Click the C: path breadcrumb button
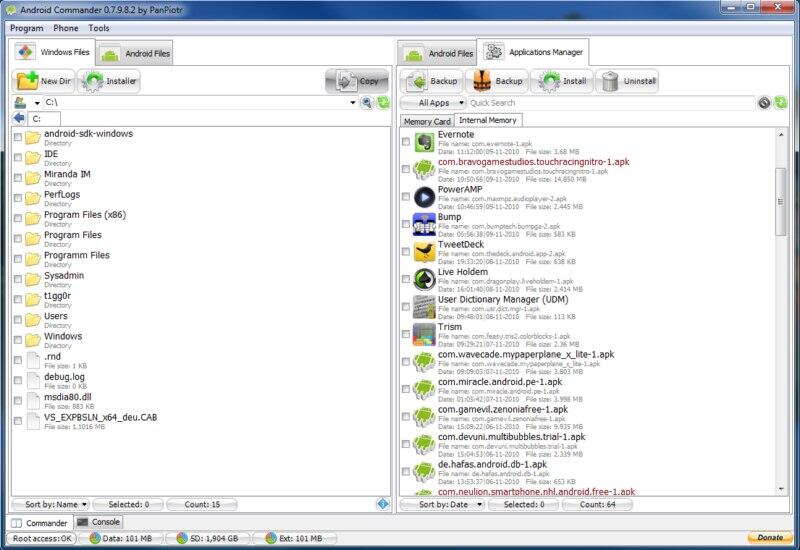Image resolution: width=800 pixels, height=550 pixels. (x=44, y=119)
